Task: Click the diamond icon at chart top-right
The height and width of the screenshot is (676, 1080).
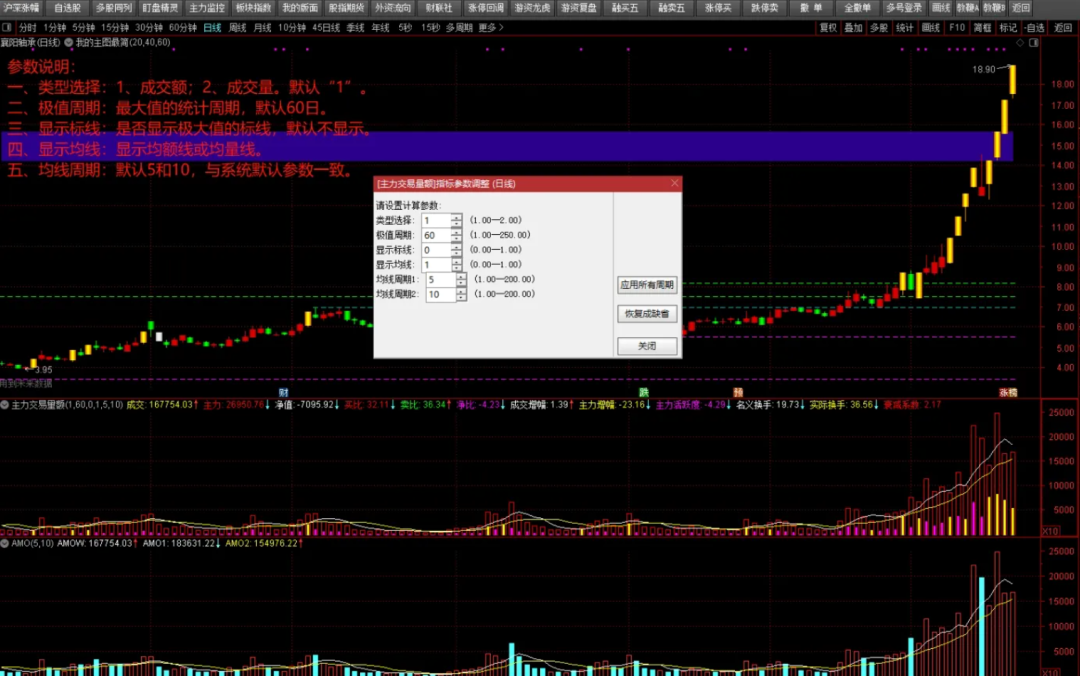Action: tap(1020, 43)
